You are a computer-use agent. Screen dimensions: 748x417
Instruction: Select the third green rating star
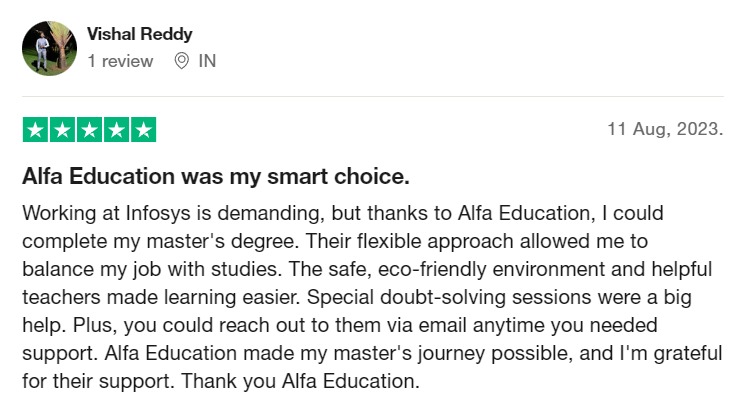click(x=89, y=130)
